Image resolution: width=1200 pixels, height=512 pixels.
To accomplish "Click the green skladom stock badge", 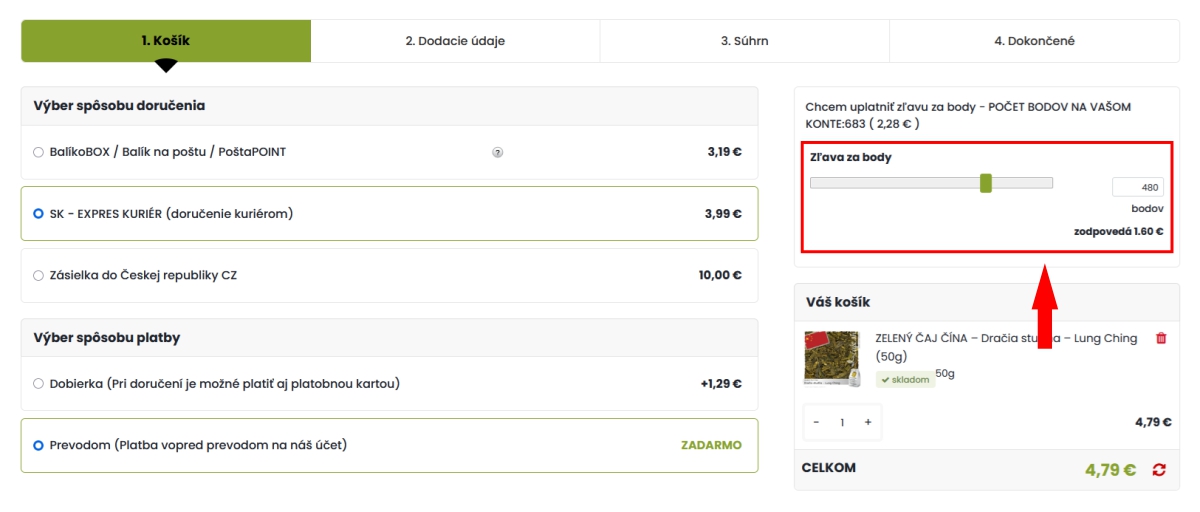I will [905, 380].
